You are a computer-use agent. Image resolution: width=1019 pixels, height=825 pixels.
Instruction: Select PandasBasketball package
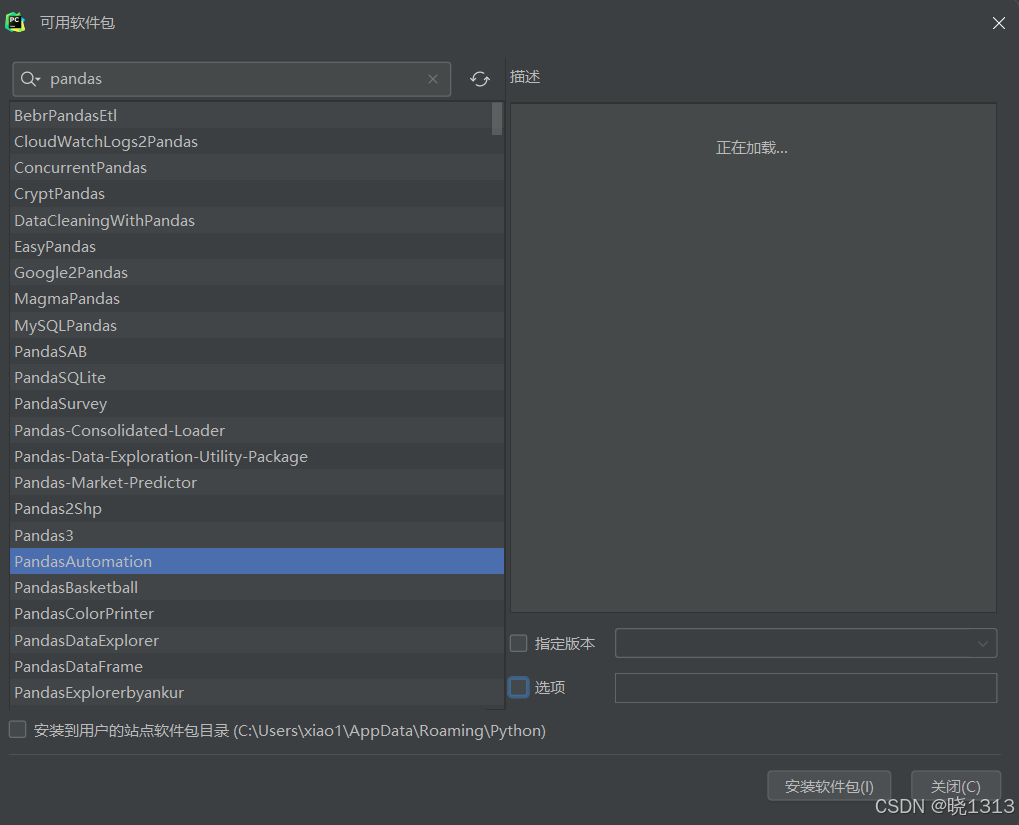pos(257,587)
